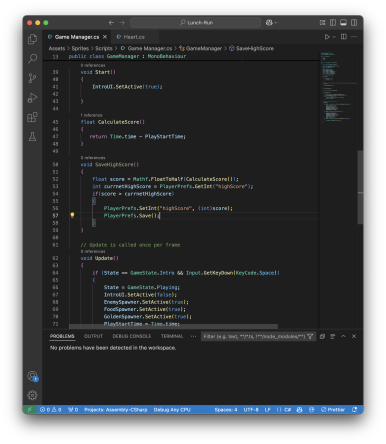Switch to the OUTPUT panel tab
Screen dimensions: 386x444
[93, 336]
